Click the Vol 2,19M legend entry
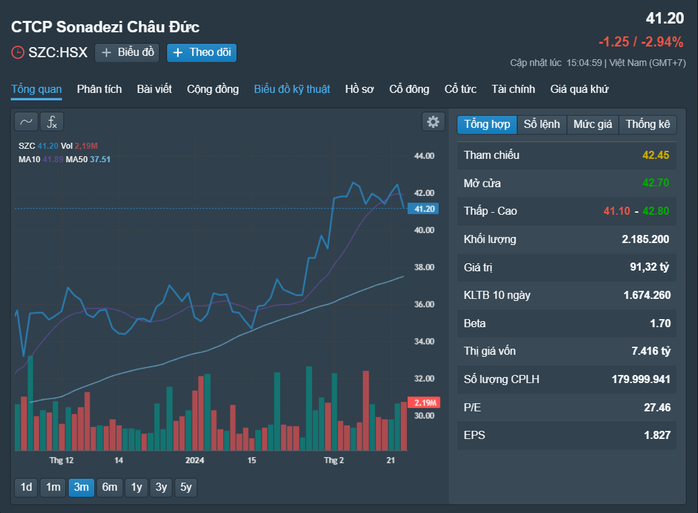698x513 pixels. tap(79, 146)
